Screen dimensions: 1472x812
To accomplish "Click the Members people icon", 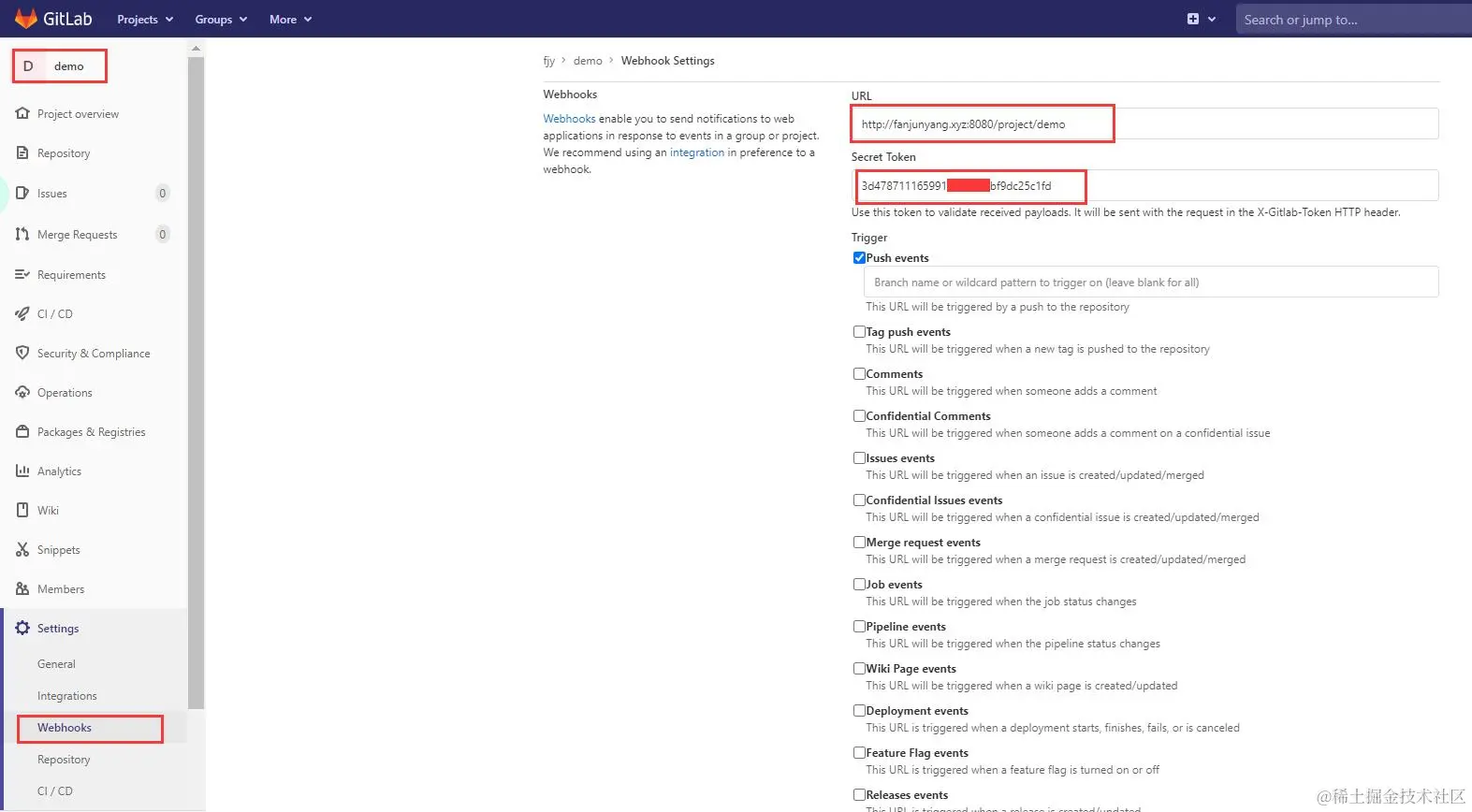I will click(x=22, y=588).
